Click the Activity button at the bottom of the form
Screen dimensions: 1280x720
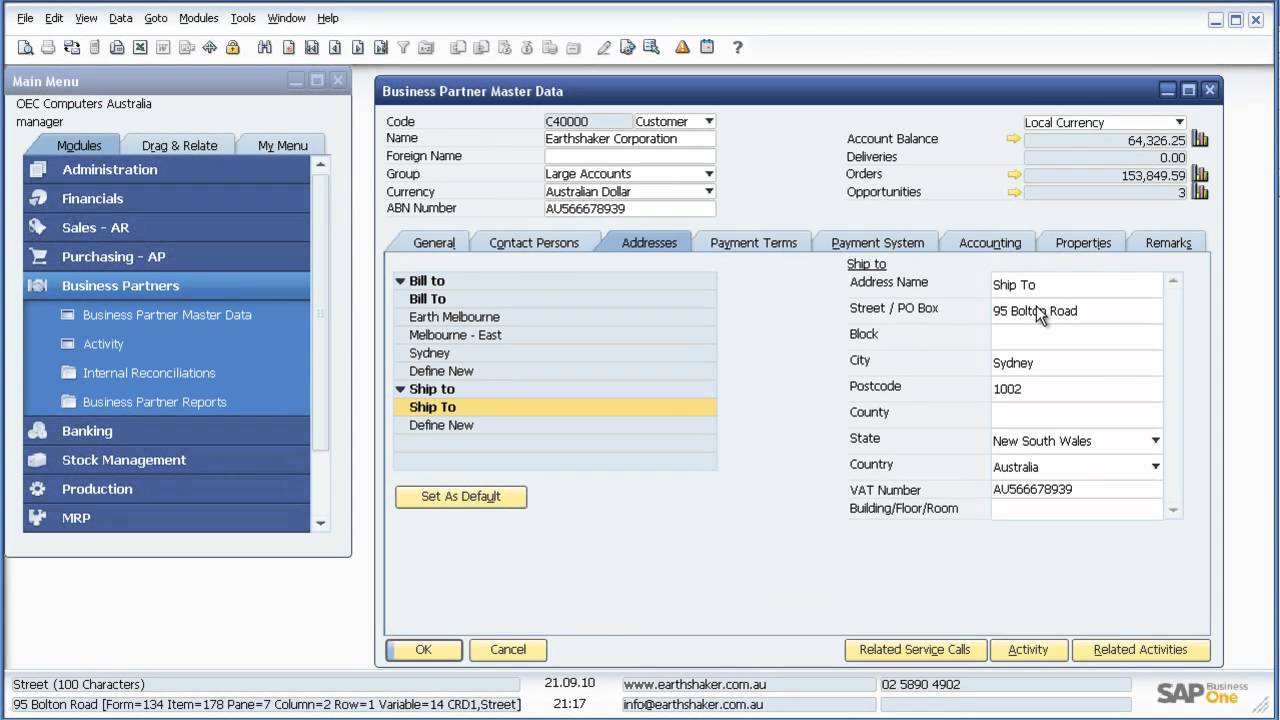tap(1028, 650)
